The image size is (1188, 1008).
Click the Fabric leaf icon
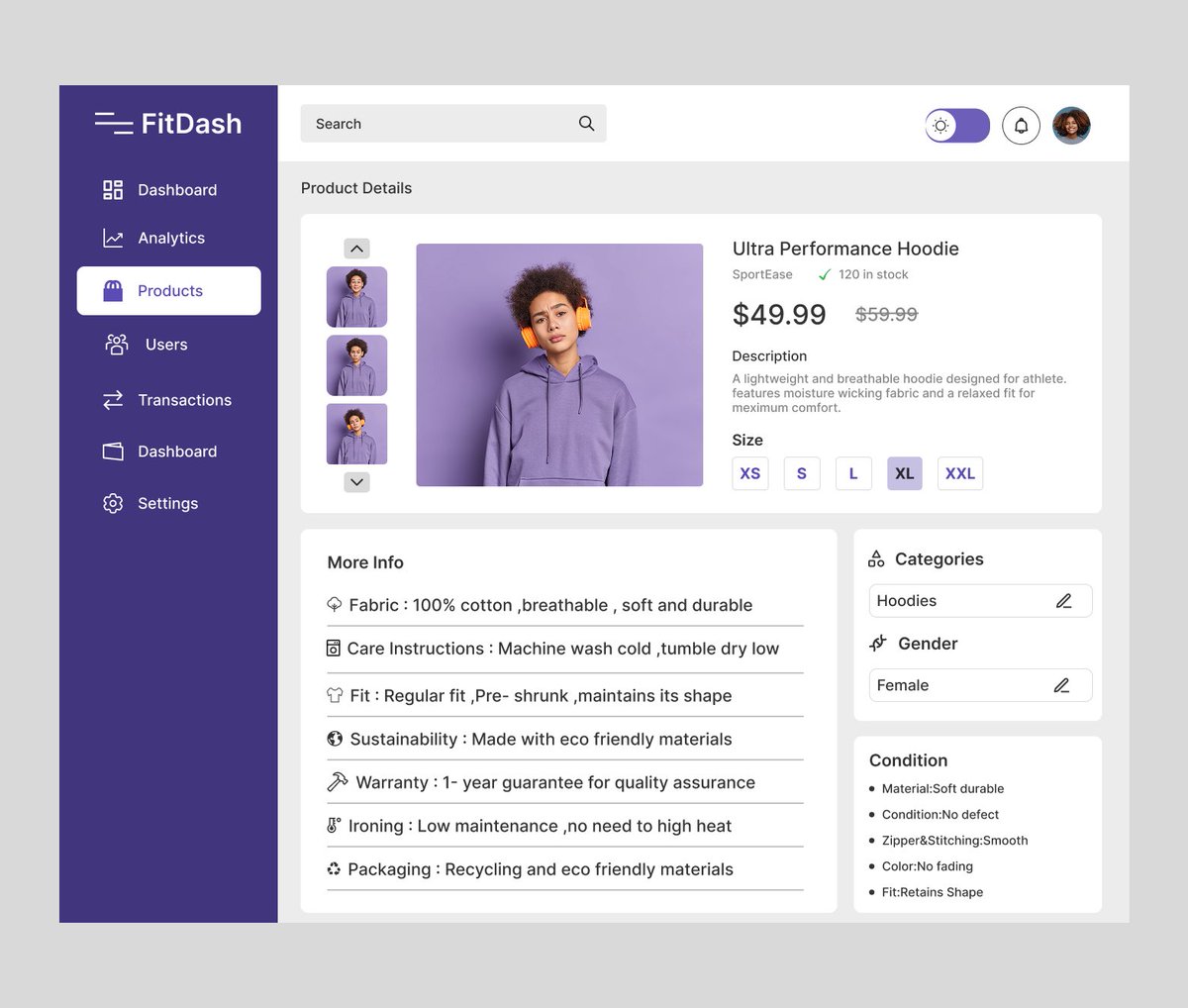tap(335, 605)
